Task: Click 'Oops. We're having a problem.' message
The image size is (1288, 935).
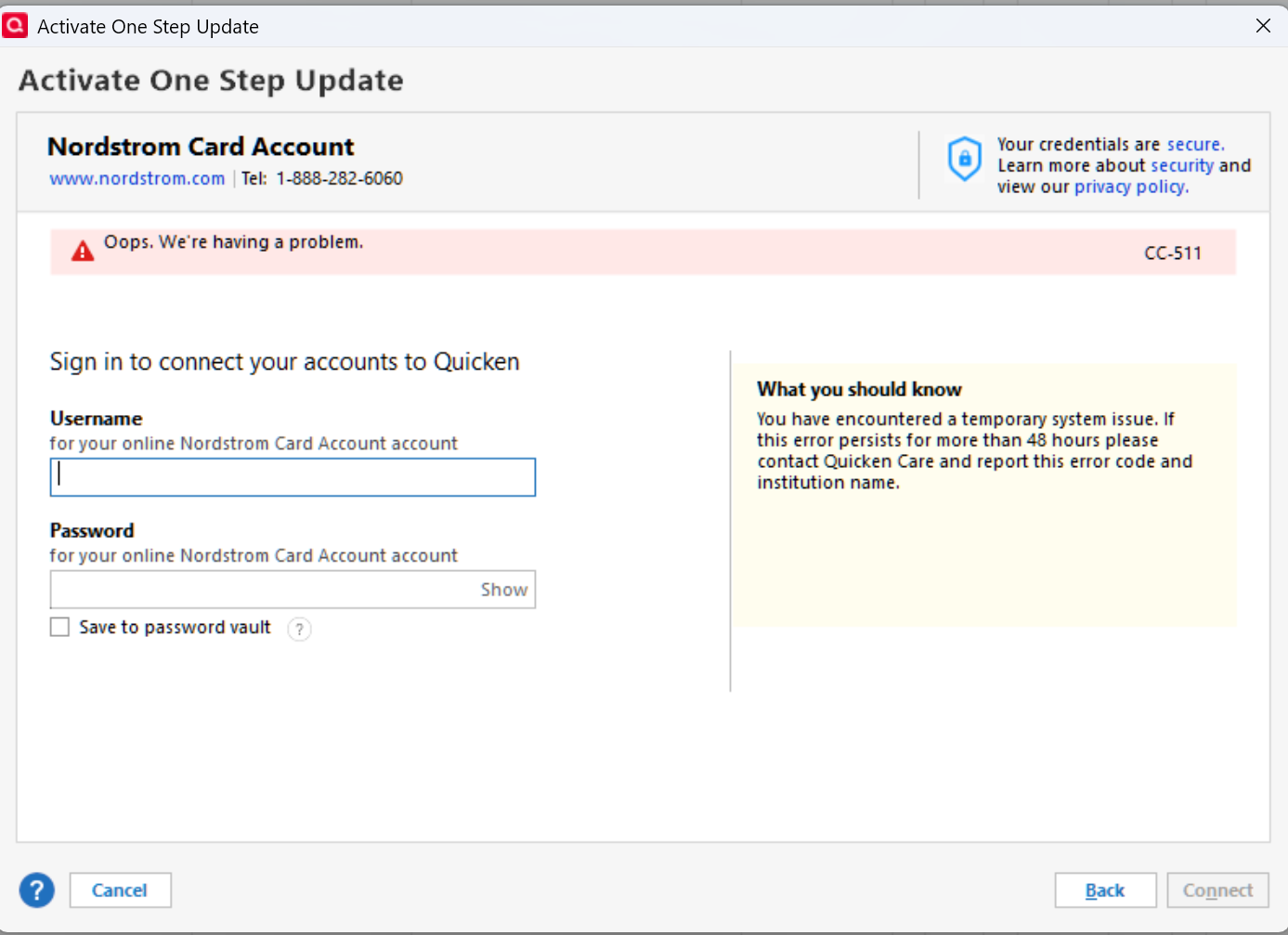Action: click(233, 242)
